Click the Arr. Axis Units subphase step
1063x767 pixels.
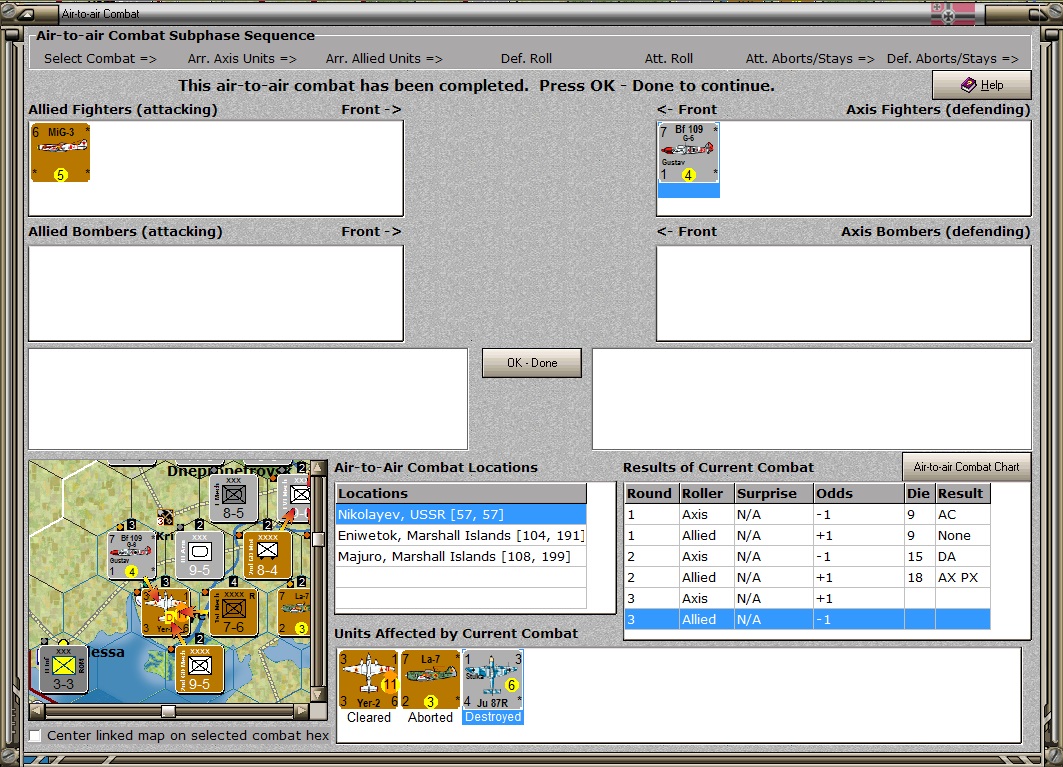point(242,58)
